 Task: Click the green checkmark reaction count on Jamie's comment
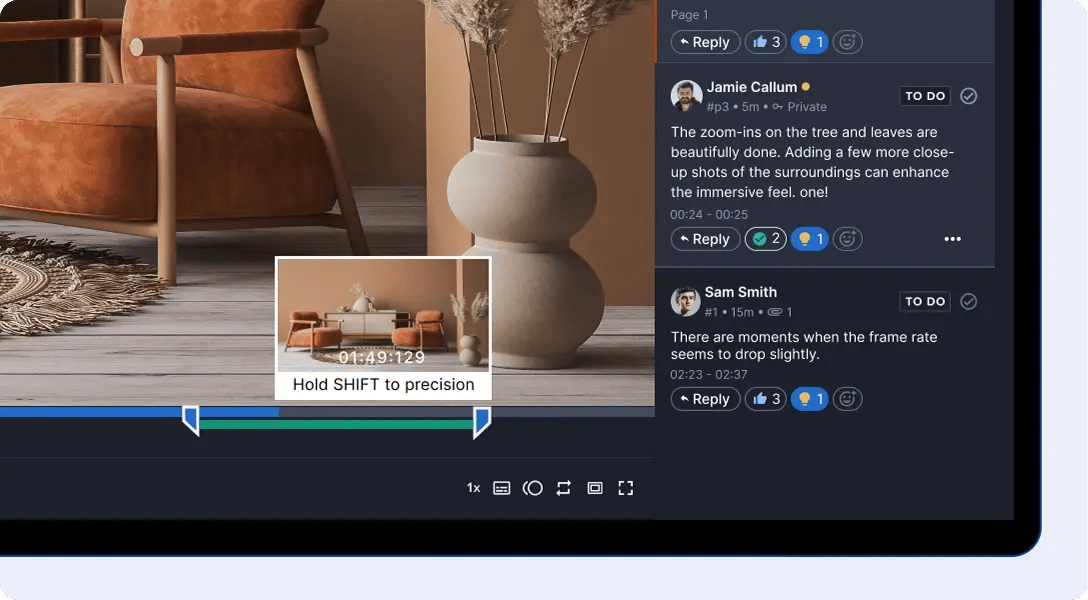pos(765,238)
